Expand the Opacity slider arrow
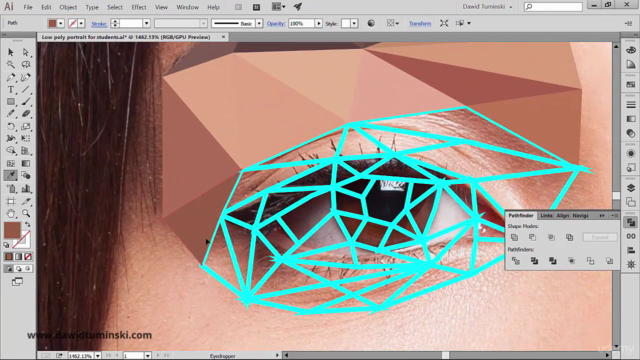Image resolution: width=640 pixels, height=360 pixels. 318,23
